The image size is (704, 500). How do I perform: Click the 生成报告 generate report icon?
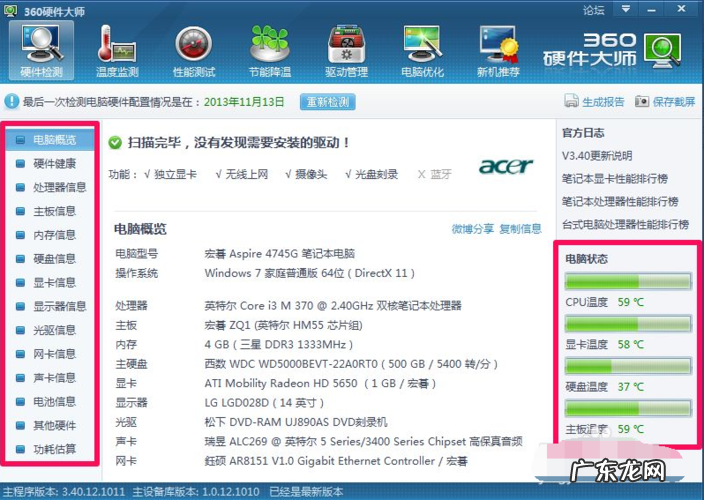click(x=571, y=101)
